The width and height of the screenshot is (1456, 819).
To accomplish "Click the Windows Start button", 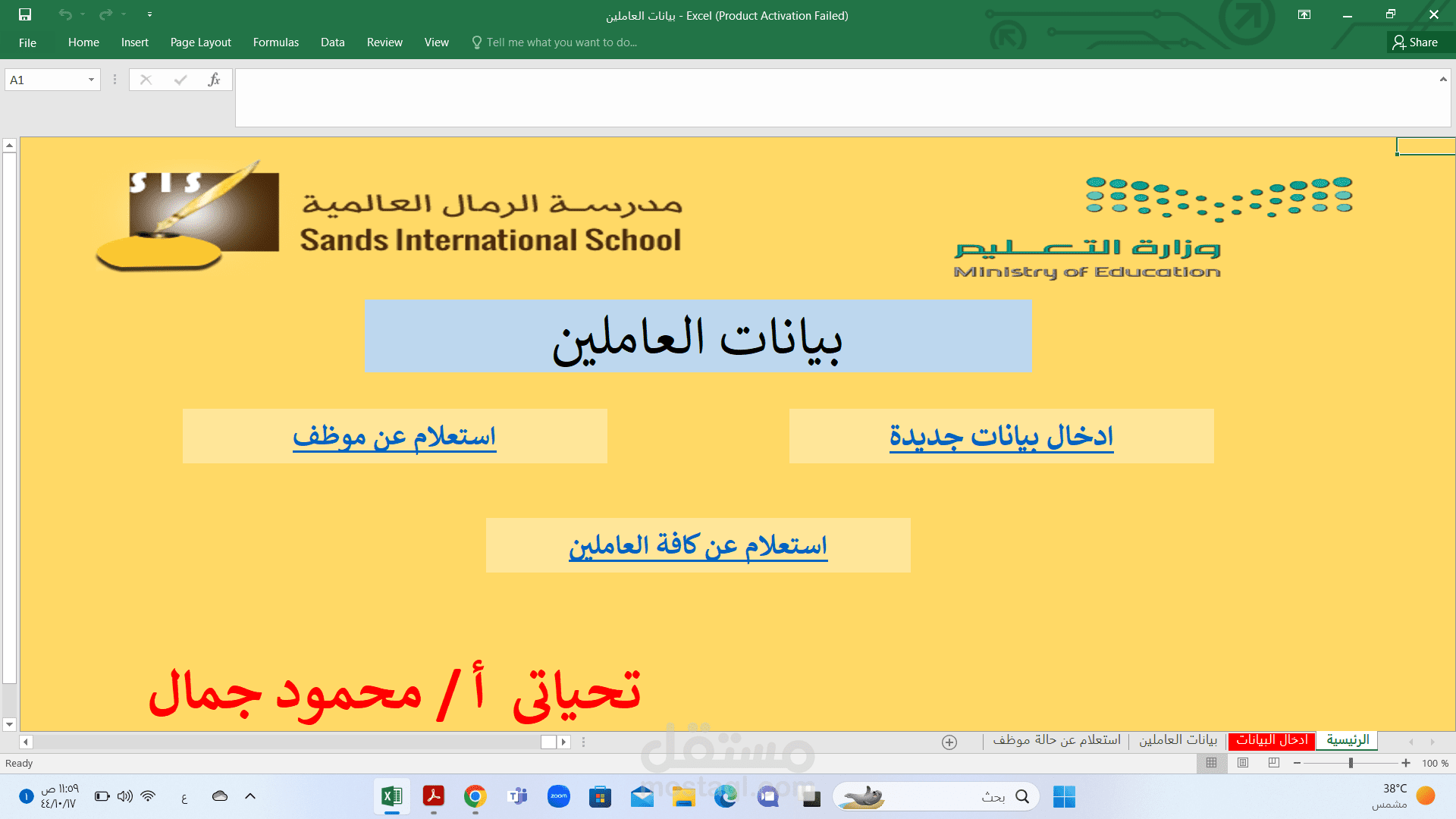I will click(x=1064, y=796).
